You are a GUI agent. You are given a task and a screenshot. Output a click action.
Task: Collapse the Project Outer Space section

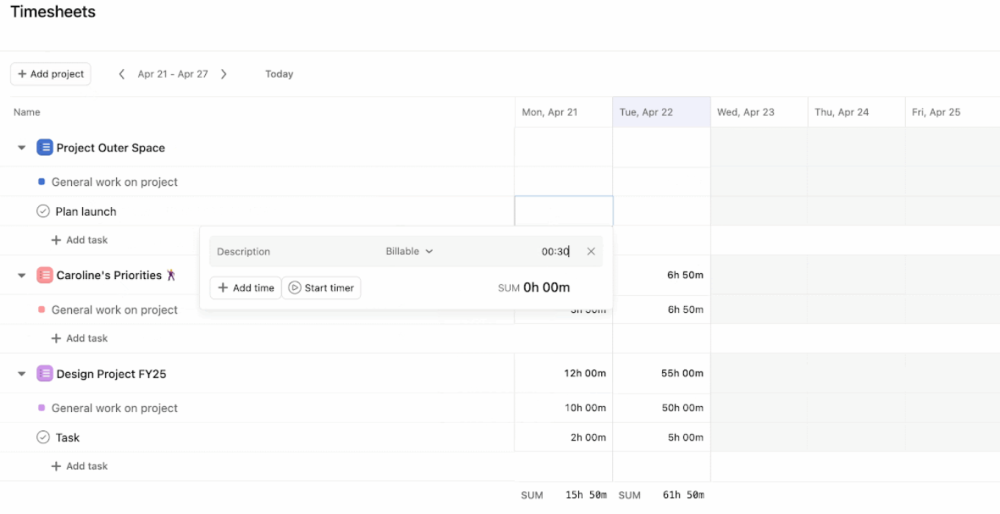pos(21,148)
